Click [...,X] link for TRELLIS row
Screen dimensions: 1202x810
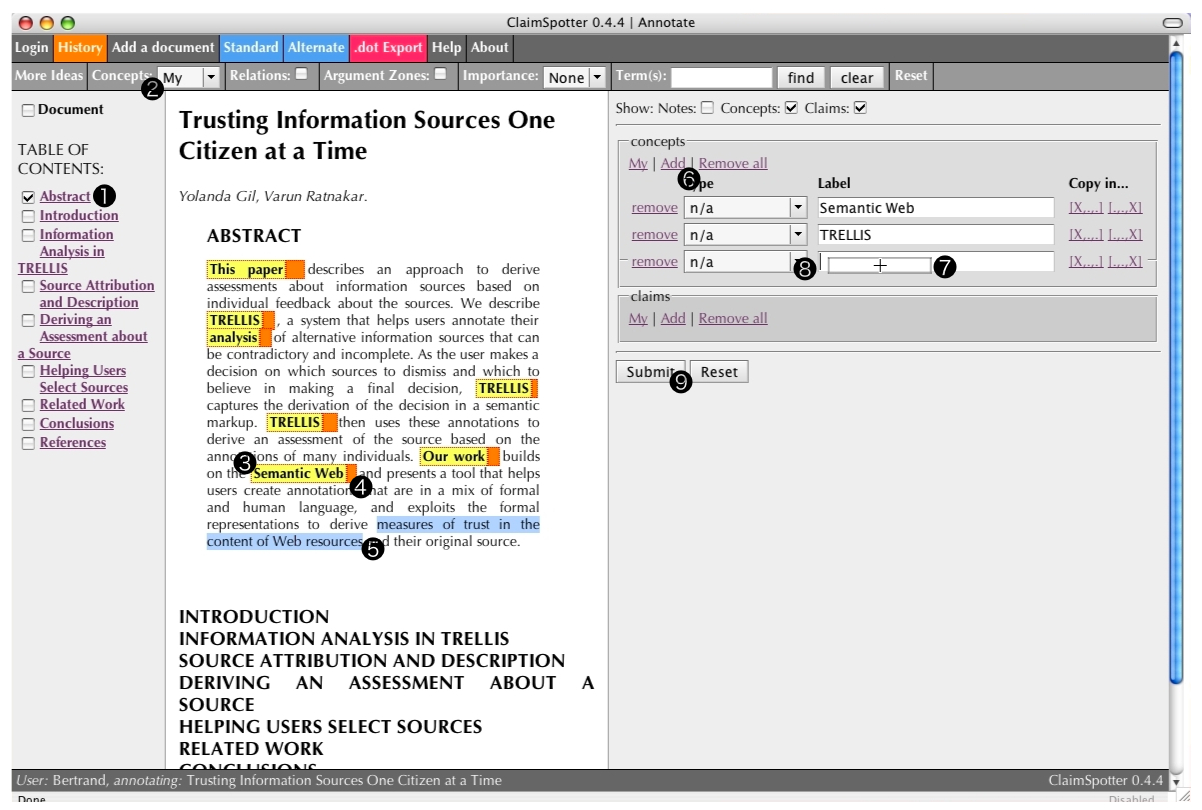pyautogui.click(x=1125, y=235)
